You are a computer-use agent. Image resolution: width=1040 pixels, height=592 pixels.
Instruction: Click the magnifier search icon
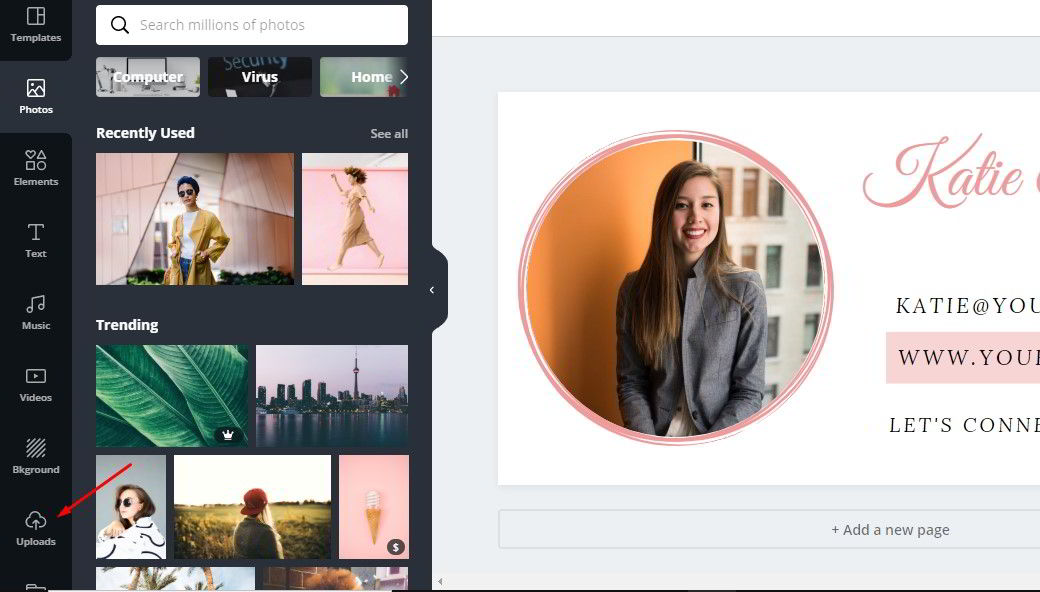119,25
